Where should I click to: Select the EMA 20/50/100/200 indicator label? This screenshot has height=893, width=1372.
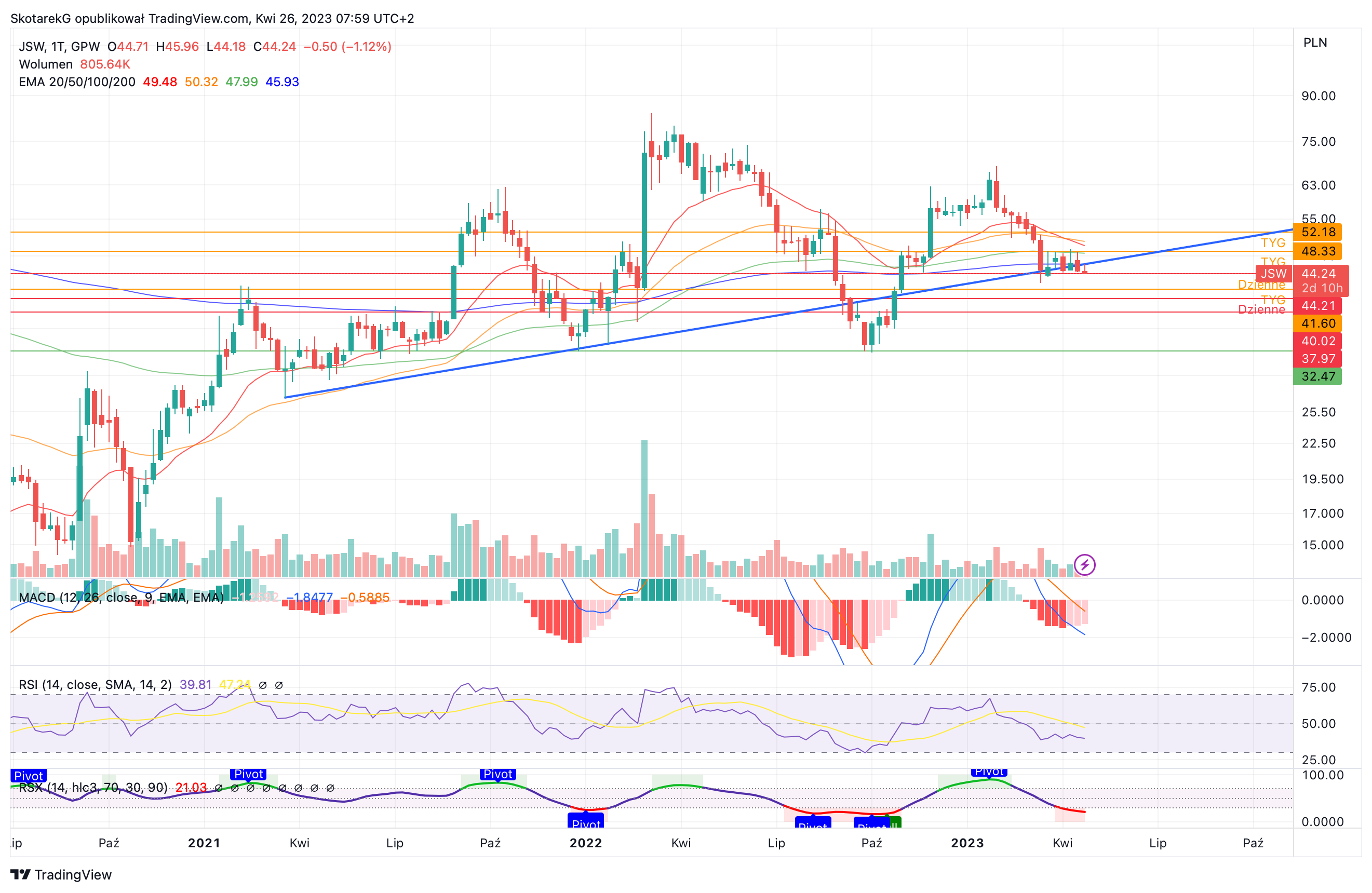pyautogui.click(x=77, y=82)
